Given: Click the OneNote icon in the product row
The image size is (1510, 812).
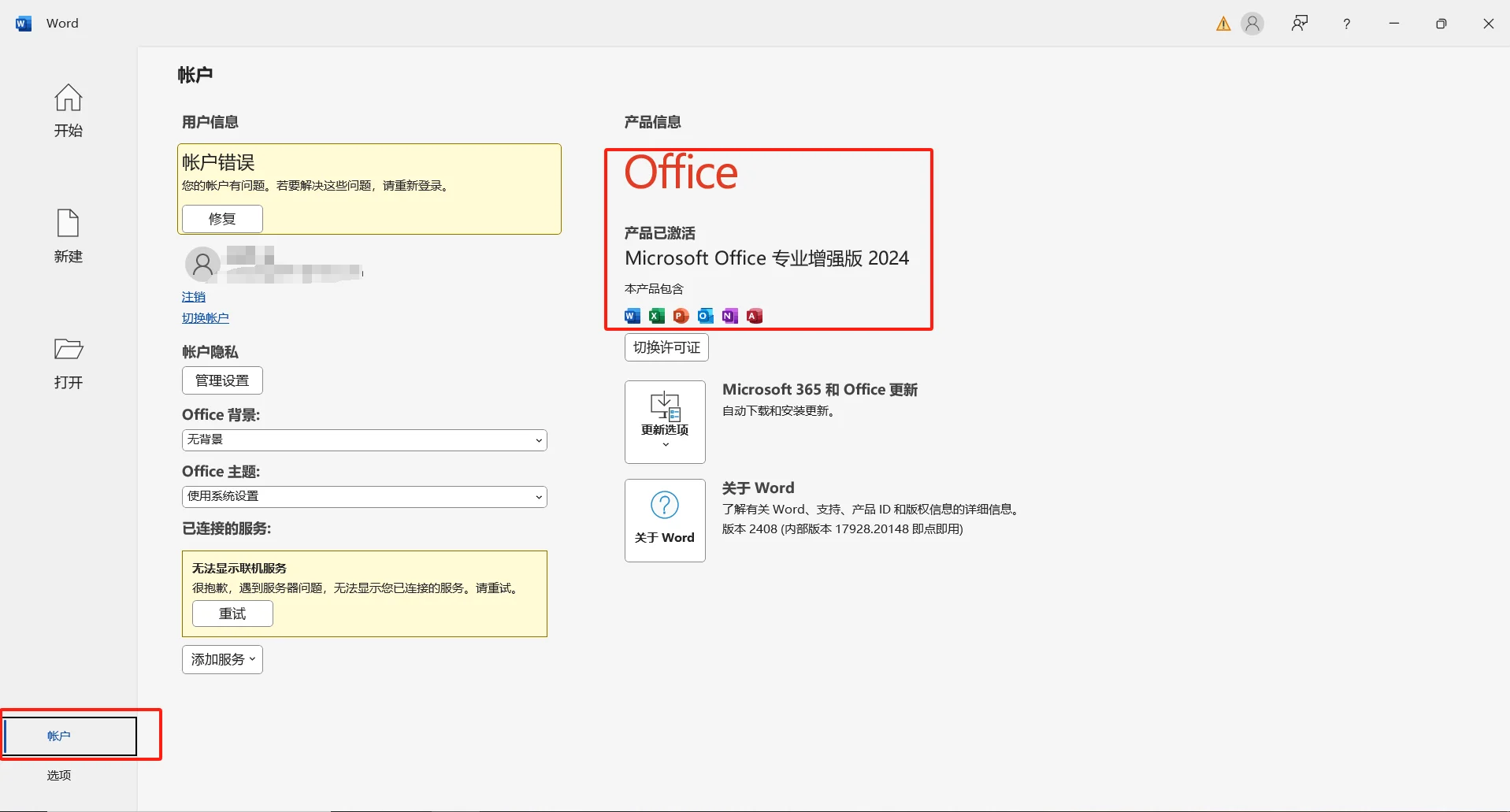Looking at the screenshot, I should (x=729, y=315).
